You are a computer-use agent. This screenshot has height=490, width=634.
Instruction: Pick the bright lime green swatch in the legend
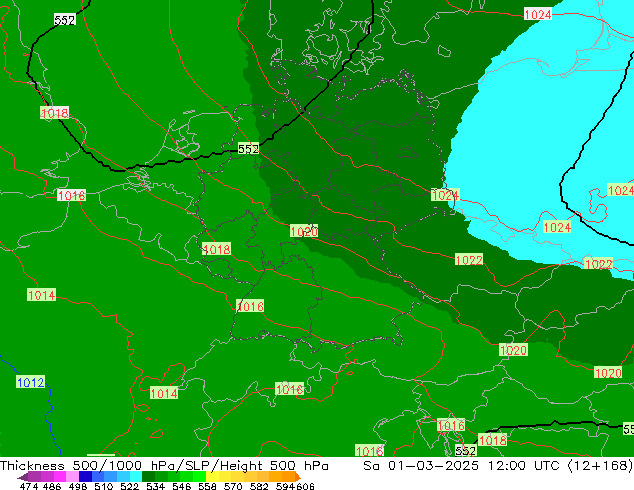tap(200, 477)
